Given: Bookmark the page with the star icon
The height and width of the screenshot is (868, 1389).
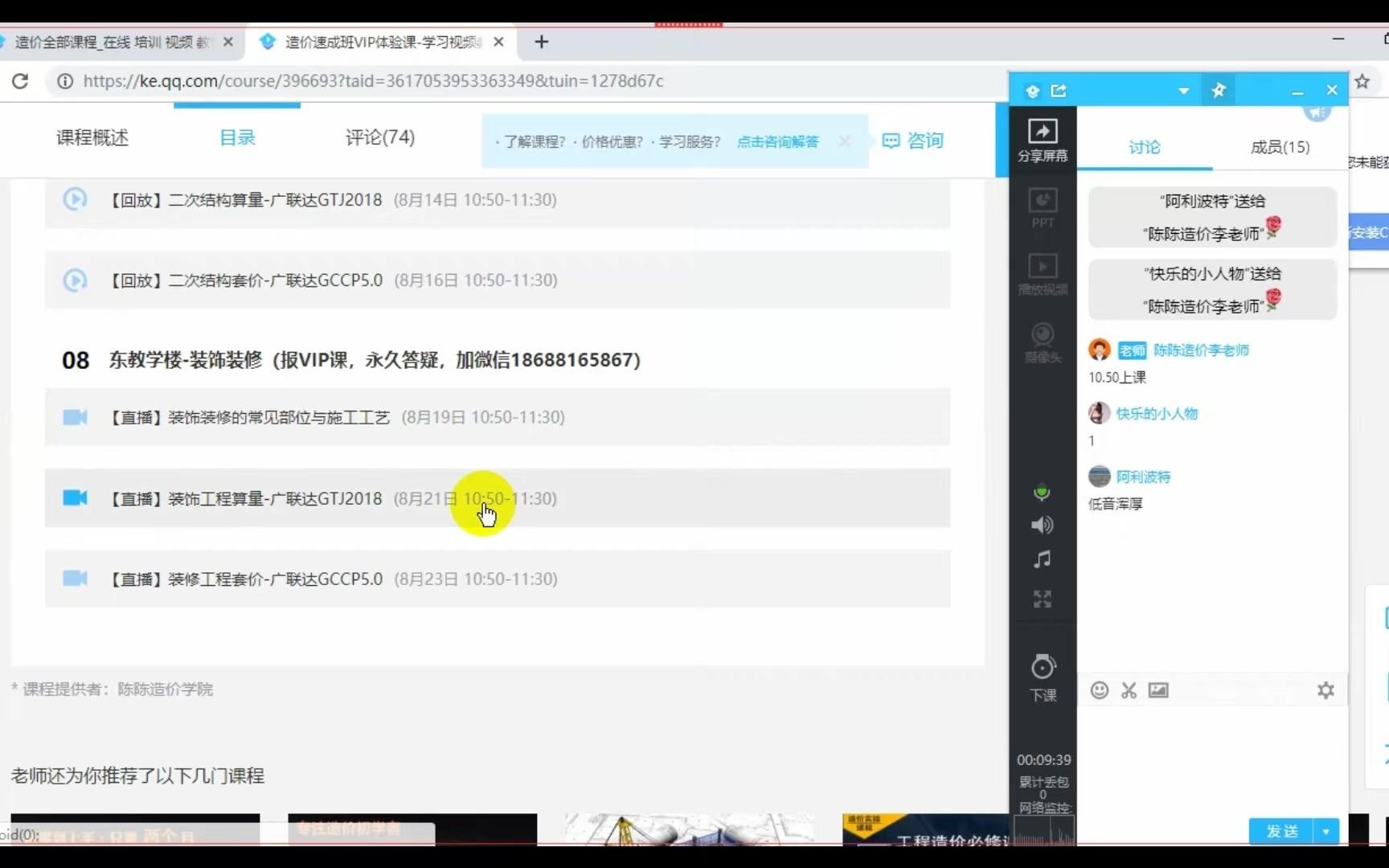Looking at the screenshot, I should (1362, 80).
